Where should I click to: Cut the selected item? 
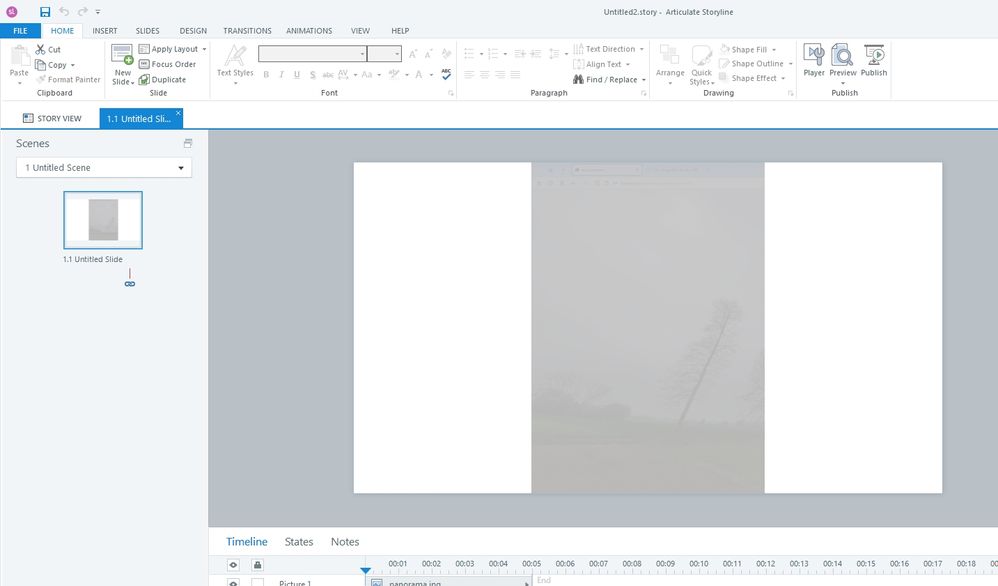[x=48, y=49]
